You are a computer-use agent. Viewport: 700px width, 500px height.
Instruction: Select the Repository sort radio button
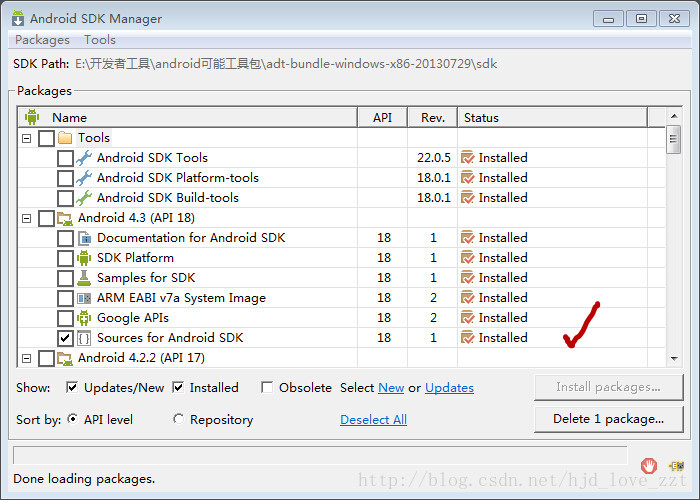coord(178,419)
